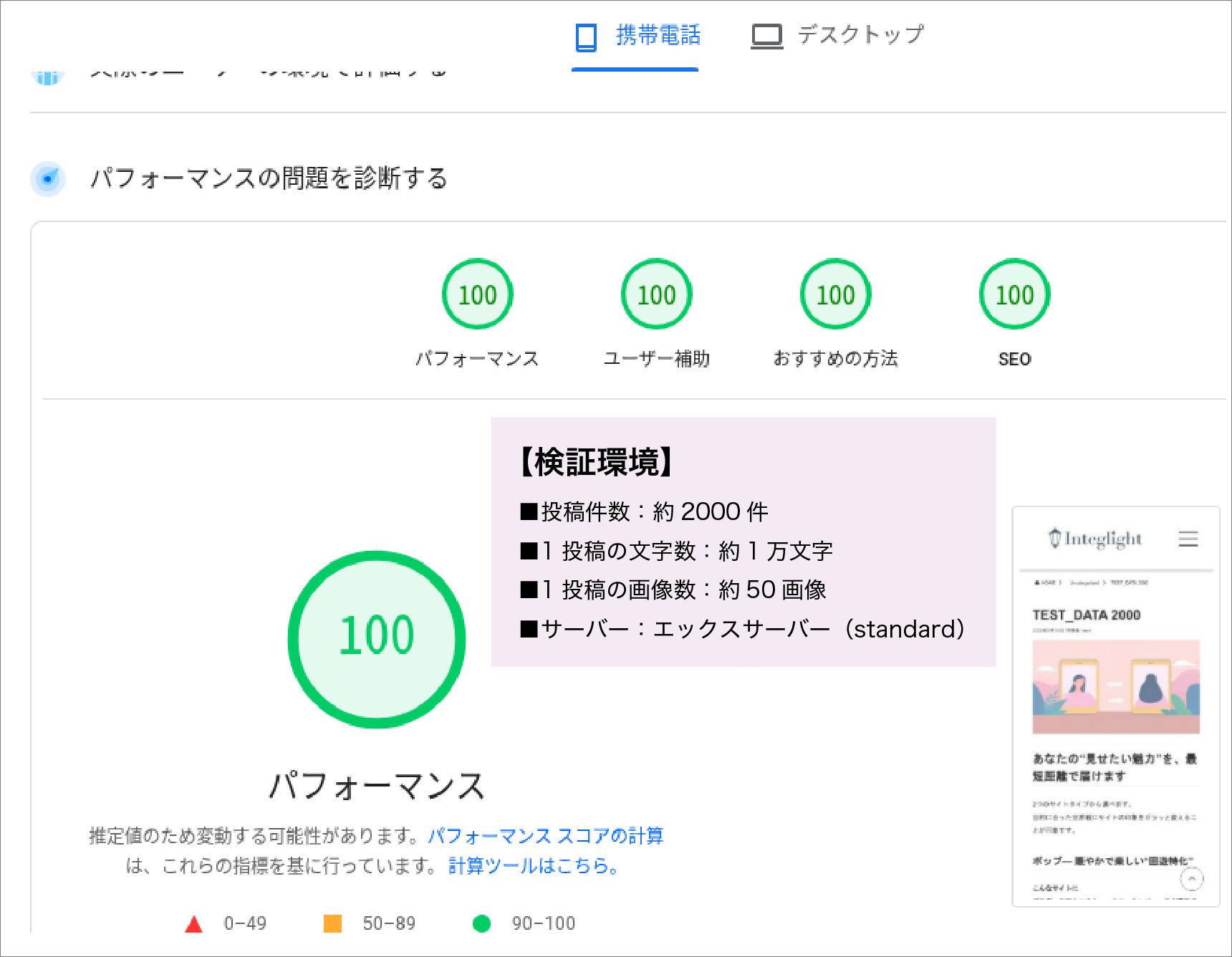Open the パフォーマンス スコアの計算 link
Image resolution: width=1232 pixels, height=957 pixels.
point(545,836)
